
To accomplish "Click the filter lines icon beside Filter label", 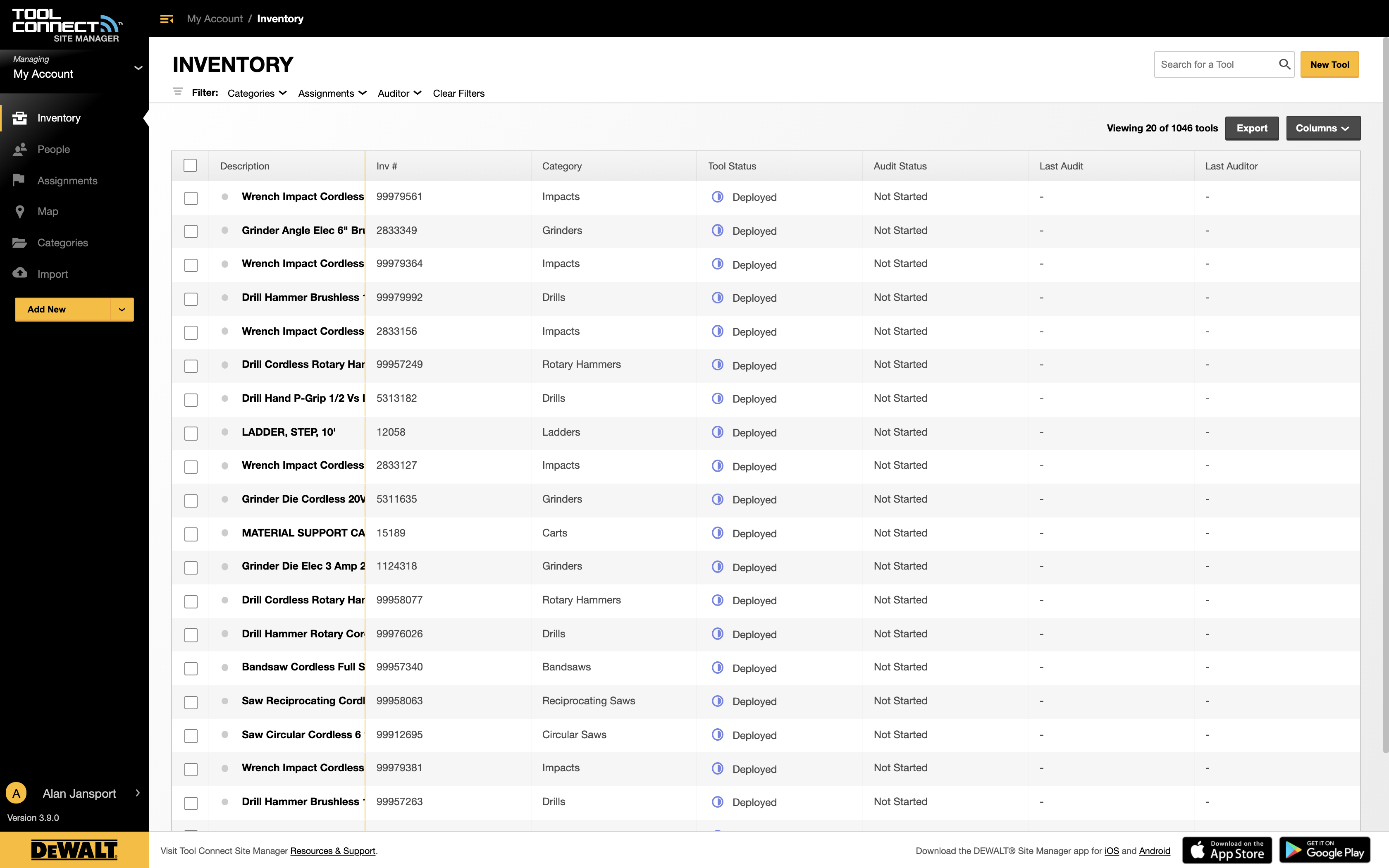I will (178, 92).
